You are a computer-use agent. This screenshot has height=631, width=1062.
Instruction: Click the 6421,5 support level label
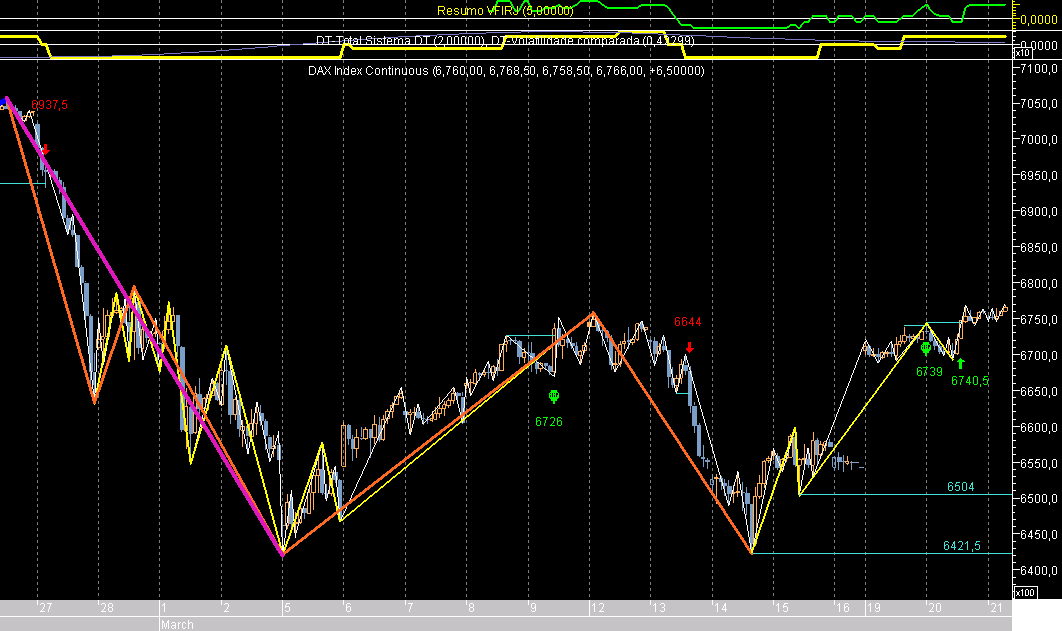[963, 547]
